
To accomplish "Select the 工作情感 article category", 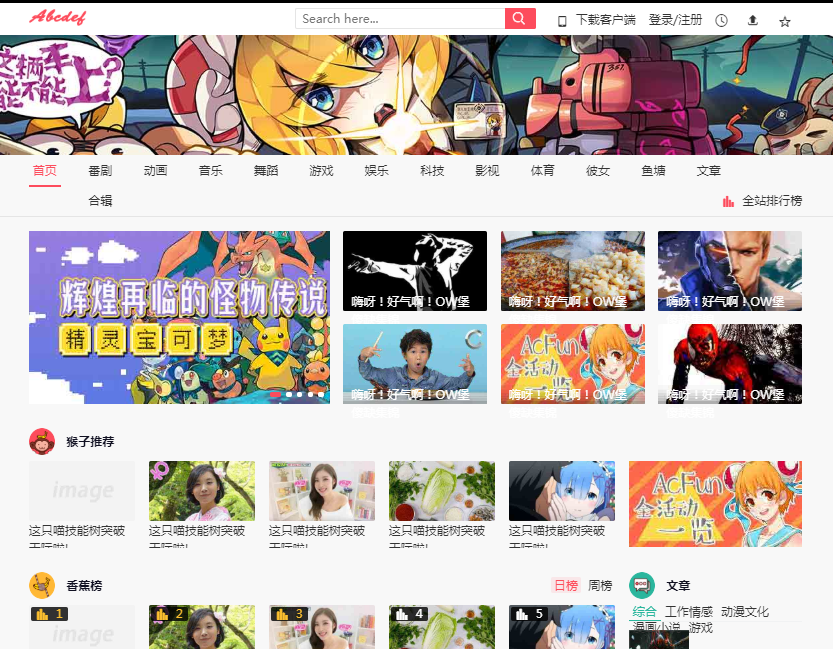I will 689,611.
